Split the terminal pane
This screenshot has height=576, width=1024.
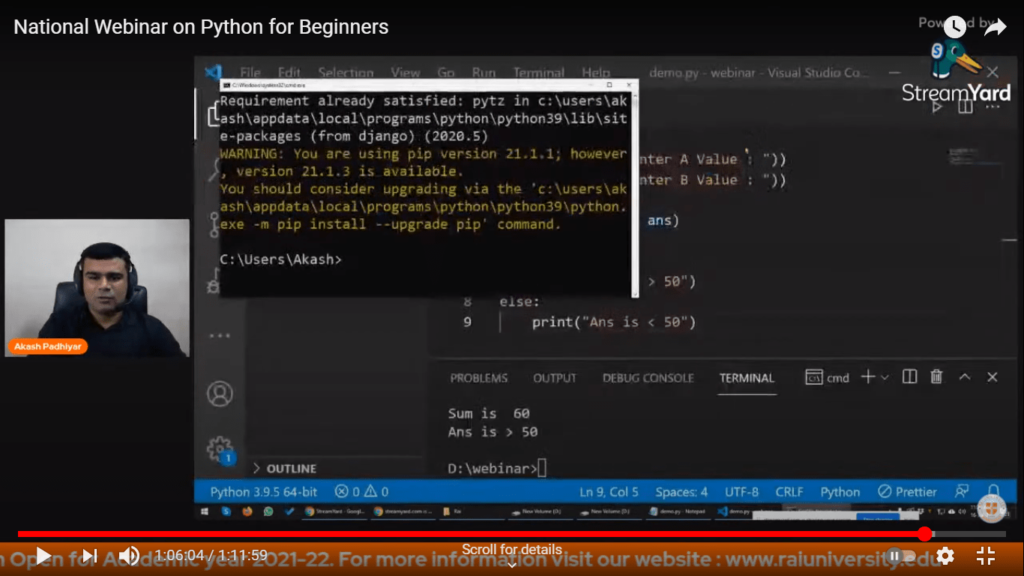click(x=909, y=377)
